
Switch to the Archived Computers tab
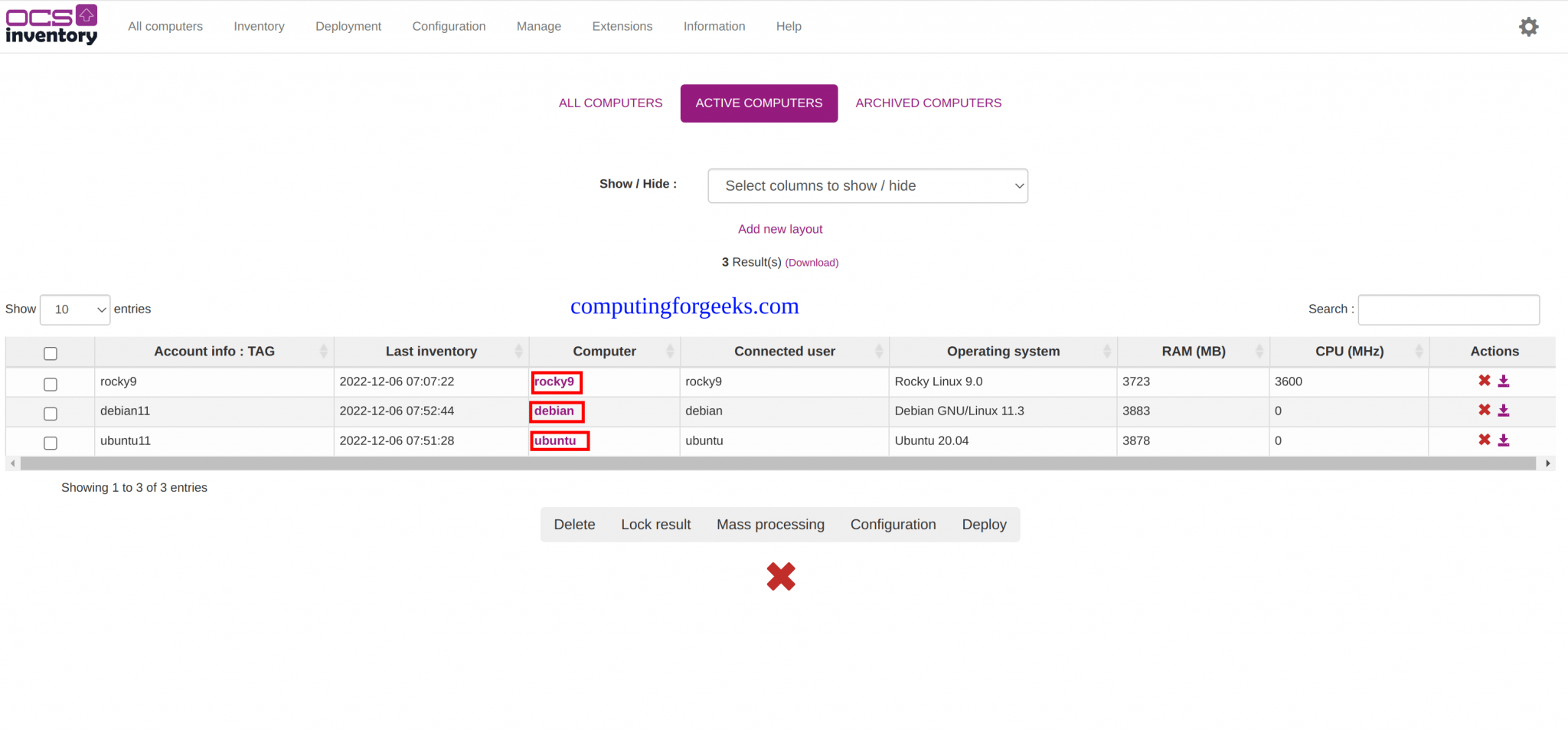[x=928, y=103]
